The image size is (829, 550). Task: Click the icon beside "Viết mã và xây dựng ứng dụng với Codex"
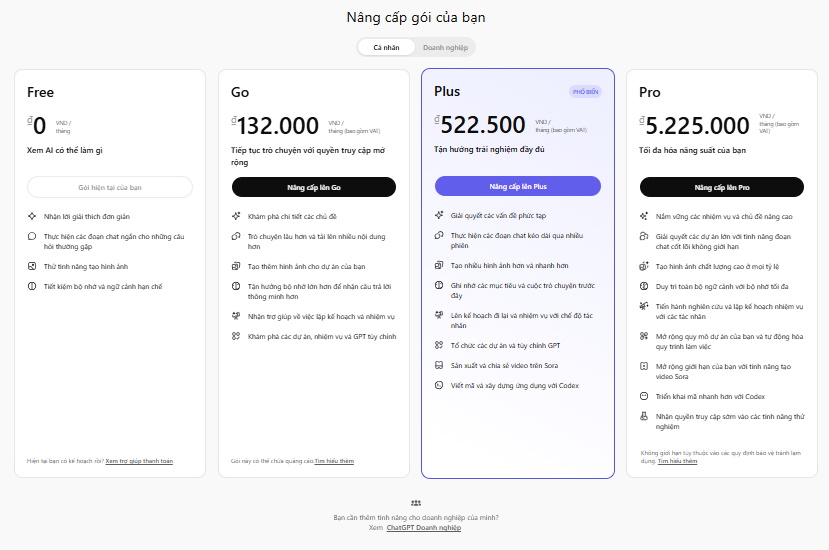point(439,385)
